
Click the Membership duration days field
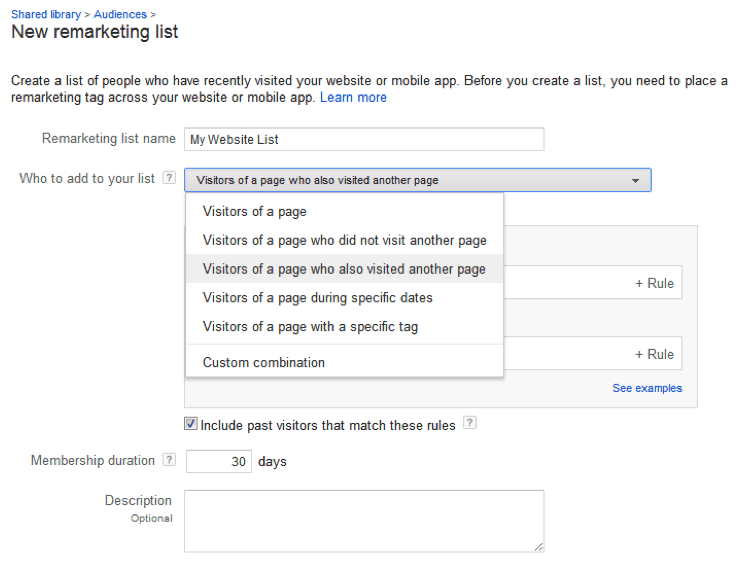pyautogui.click(x=217, y=462)
